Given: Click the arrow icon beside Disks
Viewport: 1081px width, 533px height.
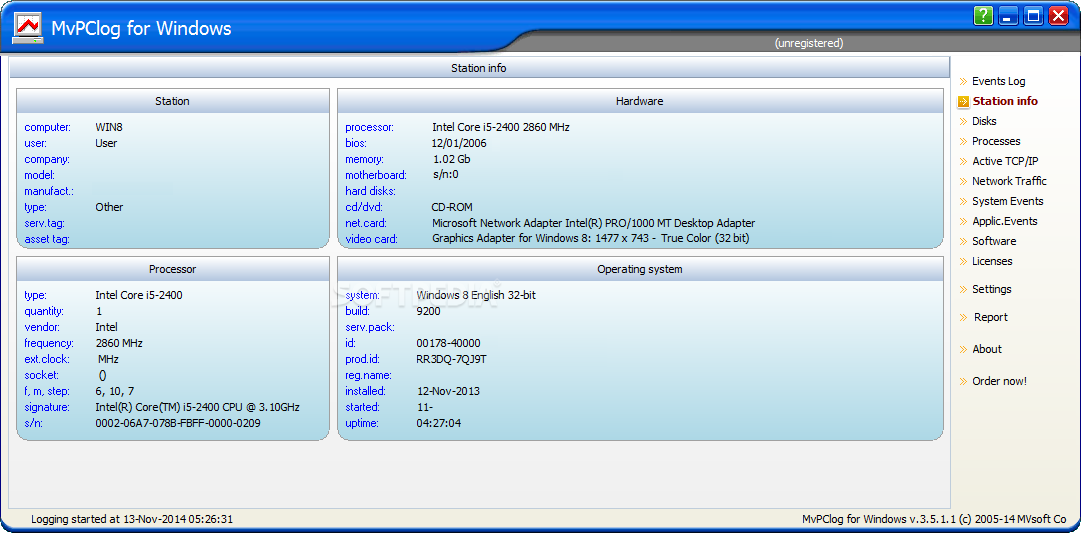Looking at the screenshot, I should coord(963,121).
